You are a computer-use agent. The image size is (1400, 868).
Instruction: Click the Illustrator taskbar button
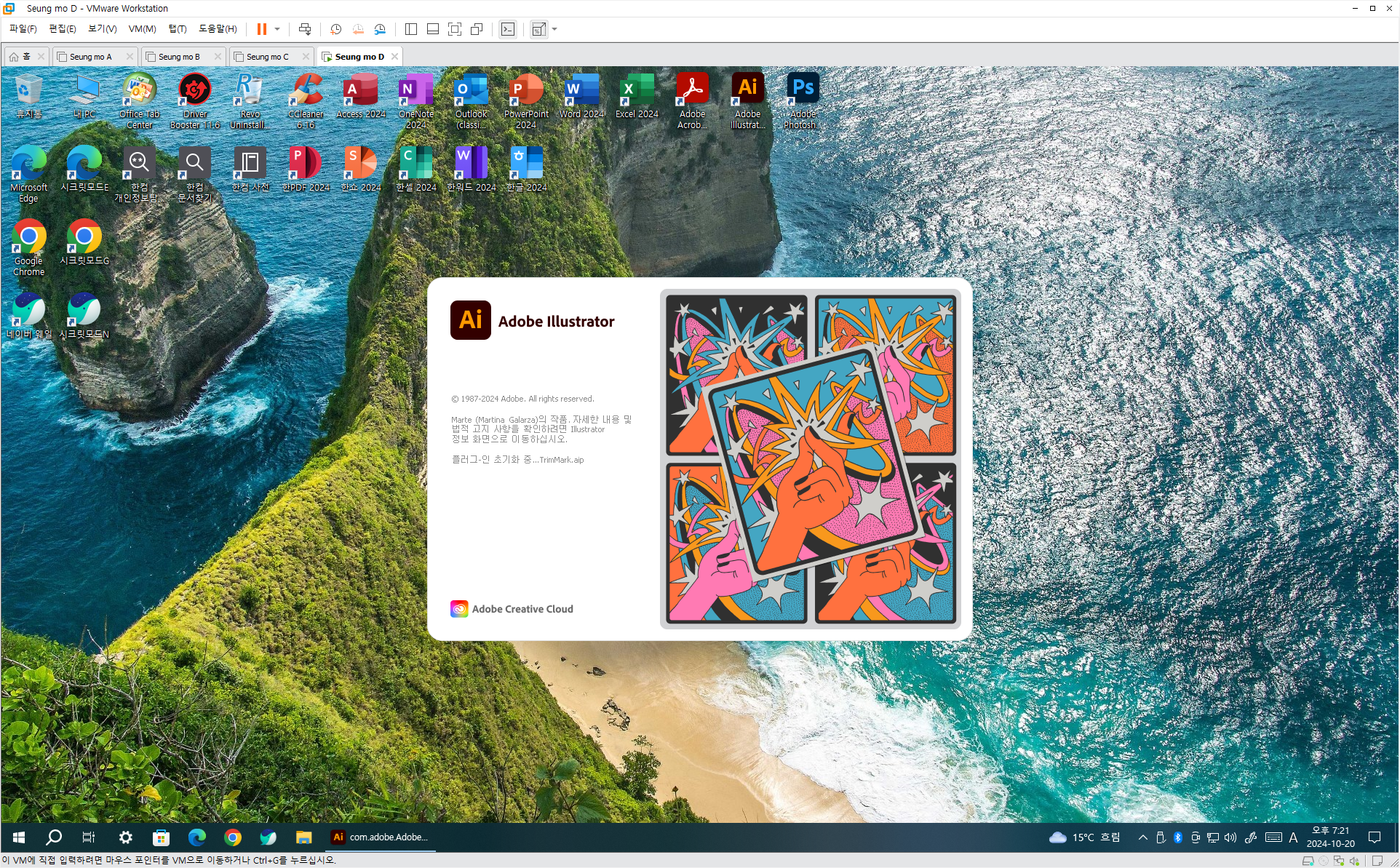[x=381, y=837]
